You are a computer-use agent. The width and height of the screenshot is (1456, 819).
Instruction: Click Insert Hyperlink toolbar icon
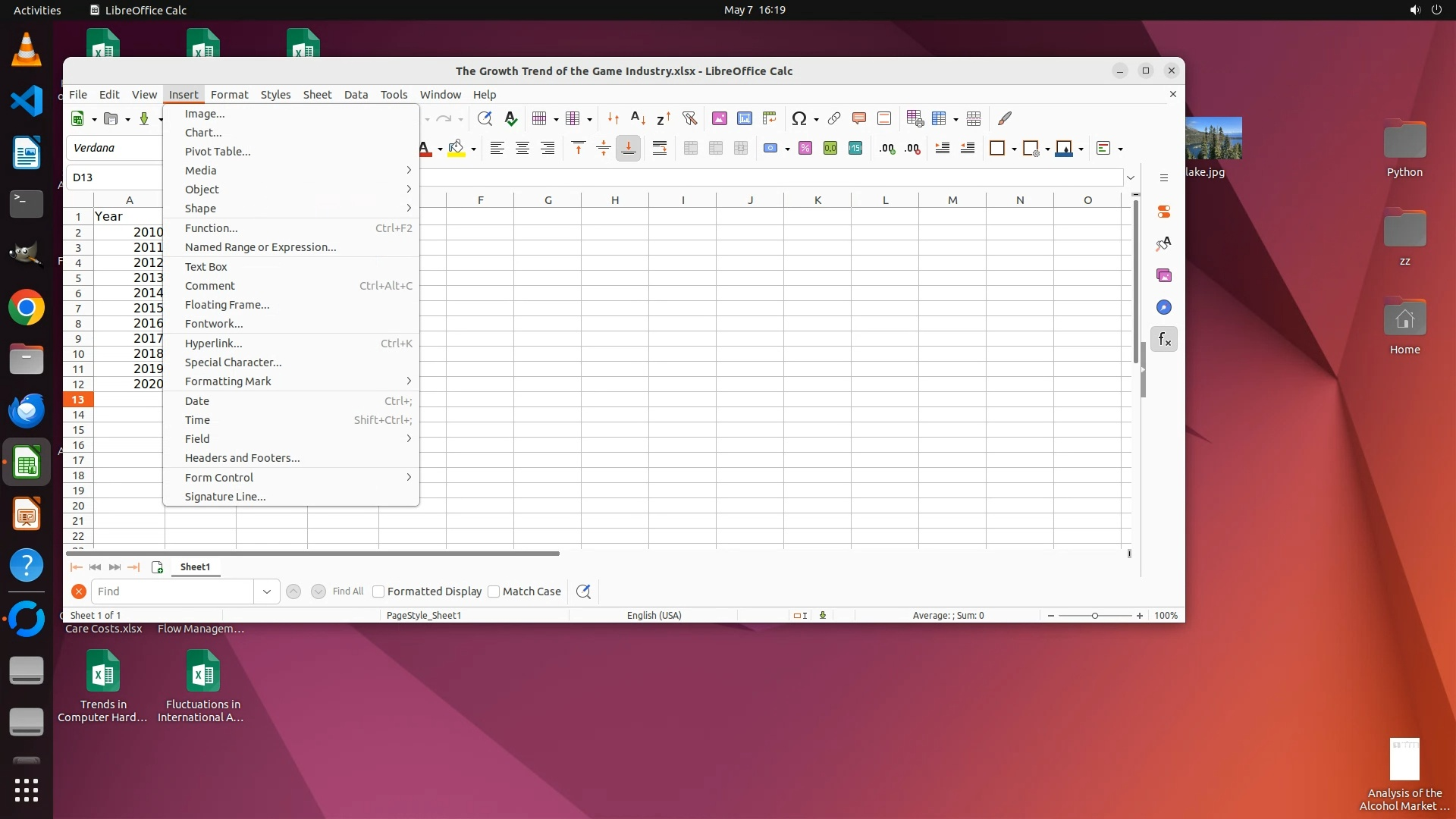click(833, 119)
